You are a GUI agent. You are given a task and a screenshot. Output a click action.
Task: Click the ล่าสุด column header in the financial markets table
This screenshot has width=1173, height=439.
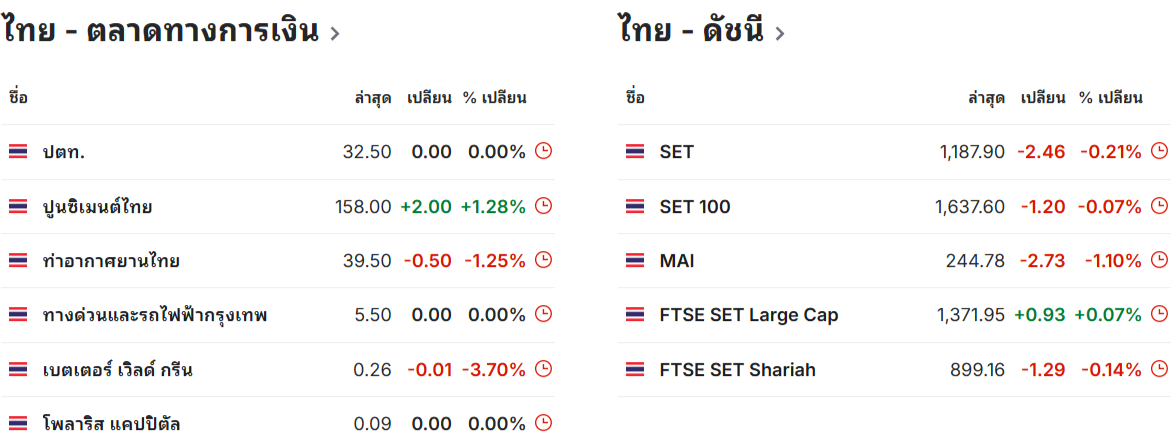point(373,97)
